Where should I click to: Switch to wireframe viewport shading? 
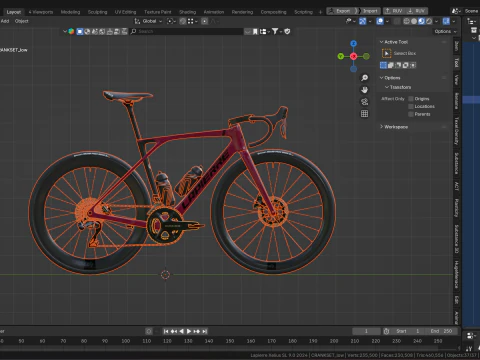406,21
